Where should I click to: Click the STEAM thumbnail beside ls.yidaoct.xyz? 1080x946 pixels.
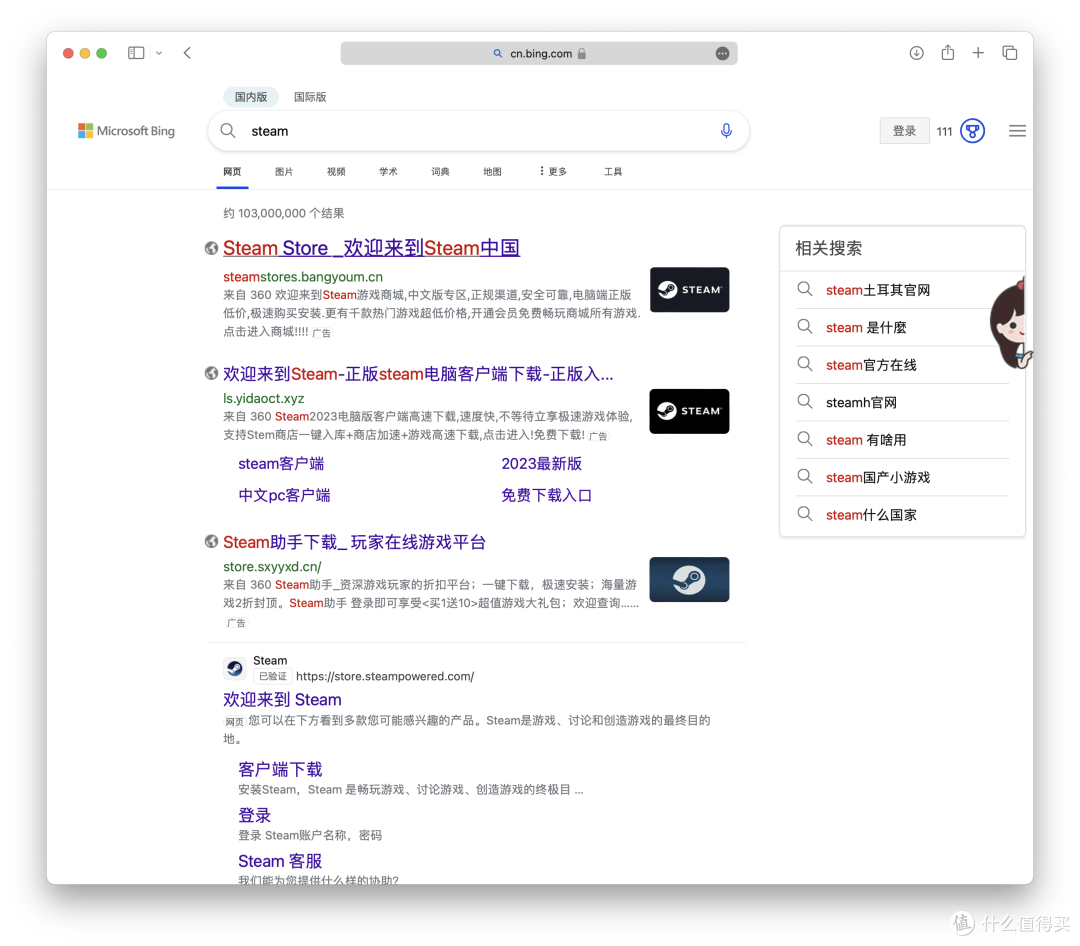click(x=689, y=411)
